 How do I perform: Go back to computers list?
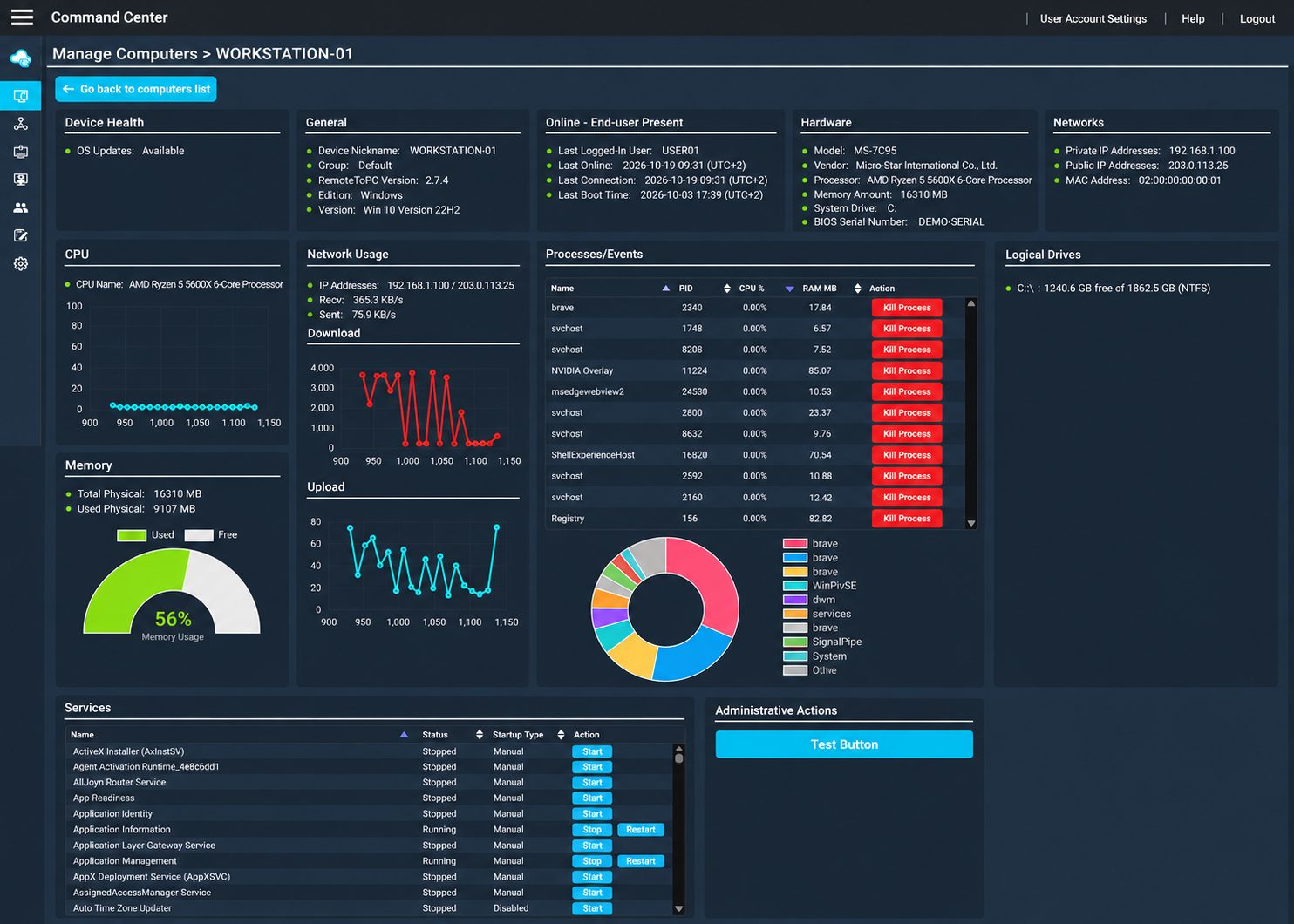136,89
